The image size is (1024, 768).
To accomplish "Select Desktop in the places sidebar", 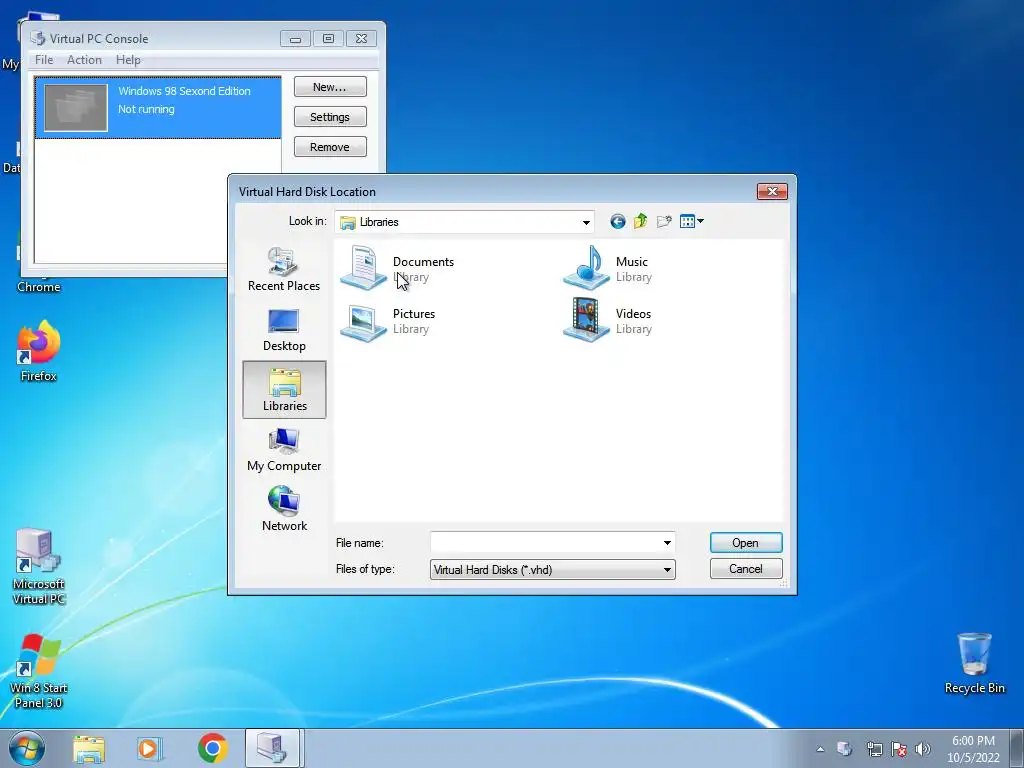I will click(284, 330).
